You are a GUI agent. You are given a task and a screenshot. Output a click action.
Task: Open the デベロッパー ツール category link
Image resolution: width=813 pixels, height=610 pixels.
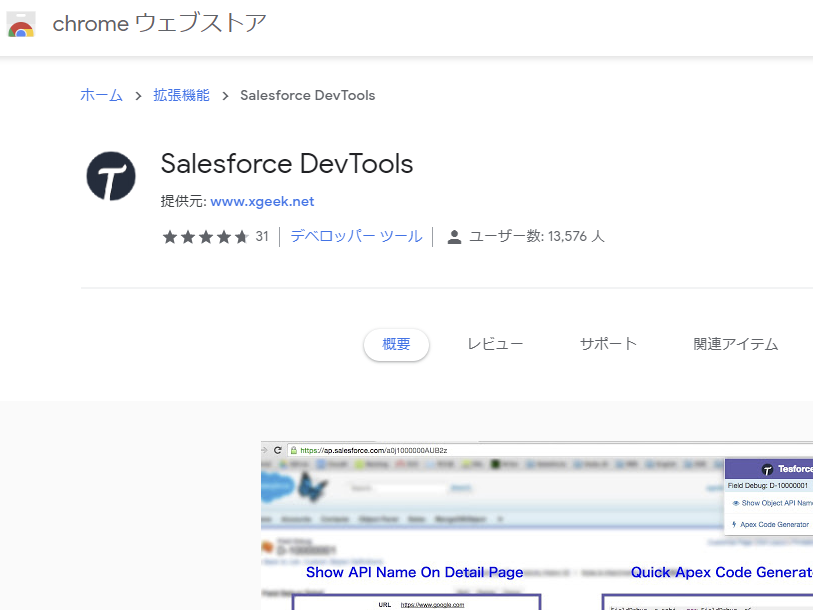click(356, 237)
